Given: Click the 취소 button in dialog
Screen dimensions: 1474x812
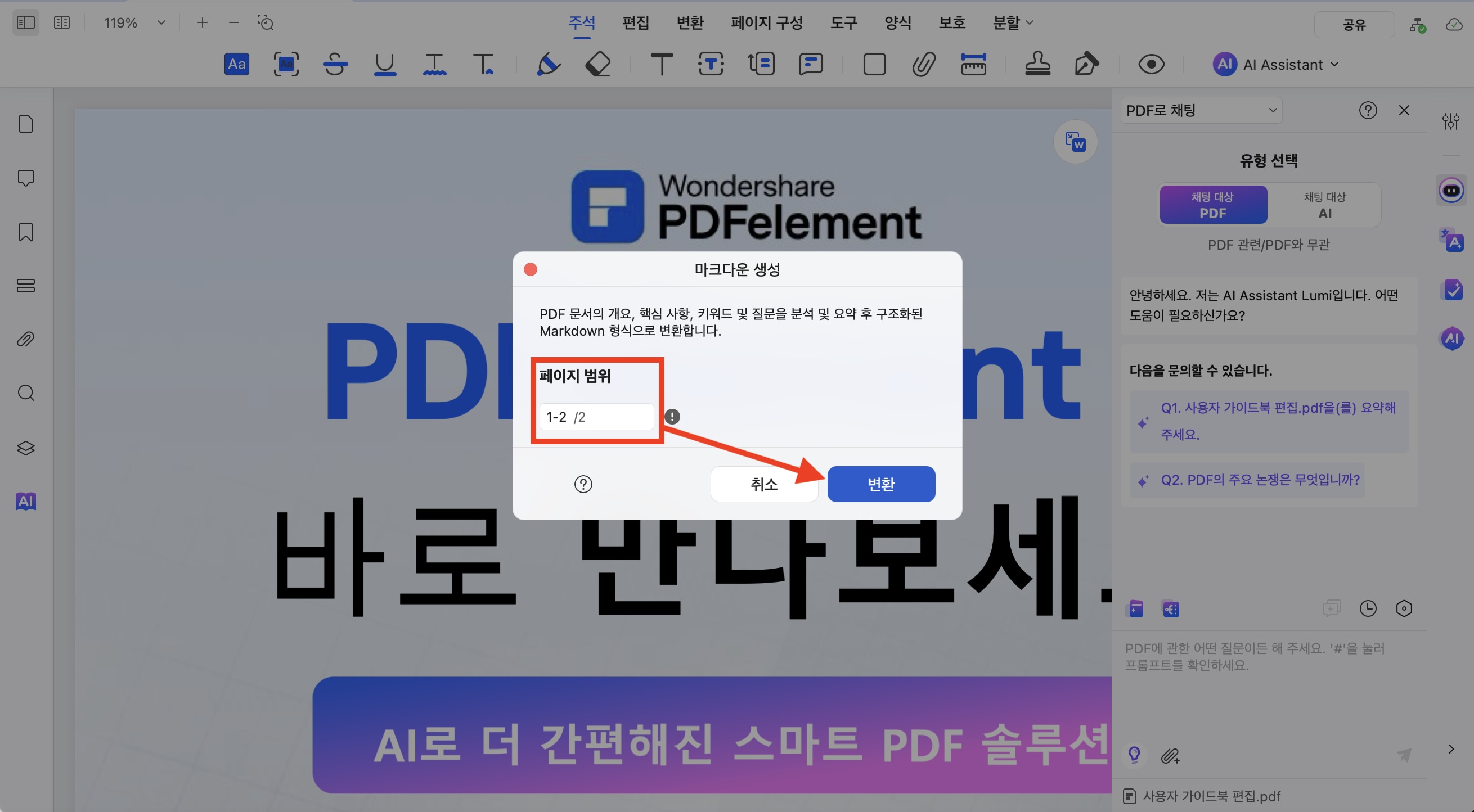Looking at the screenshot, I should (764, 484).
